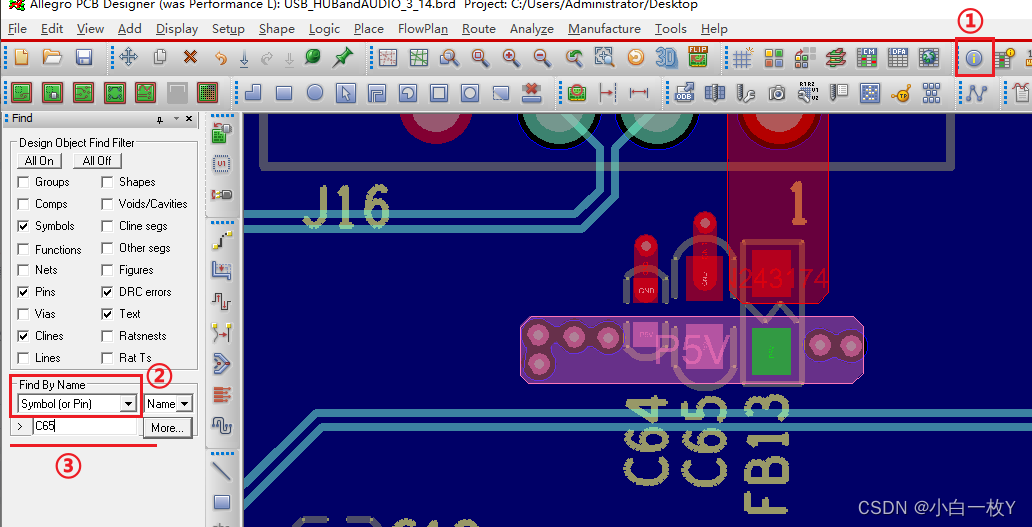The height and width of the screenshot is (527, 1032).
Task: Check the Shapes checkbox
Action: click(107, 182)
